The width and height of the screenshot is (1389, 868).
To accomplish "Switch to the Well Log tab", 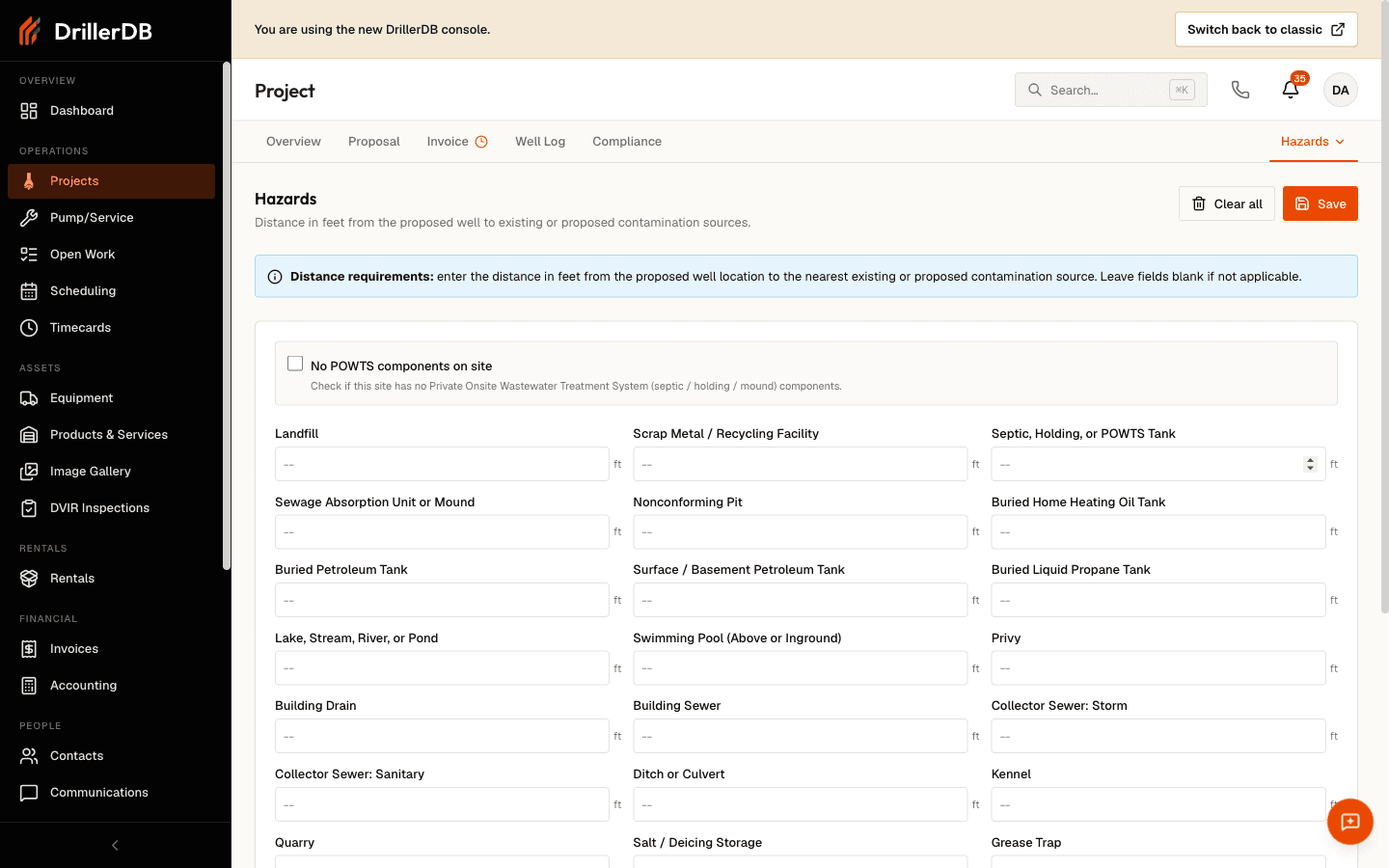I will tap(540, 142).
